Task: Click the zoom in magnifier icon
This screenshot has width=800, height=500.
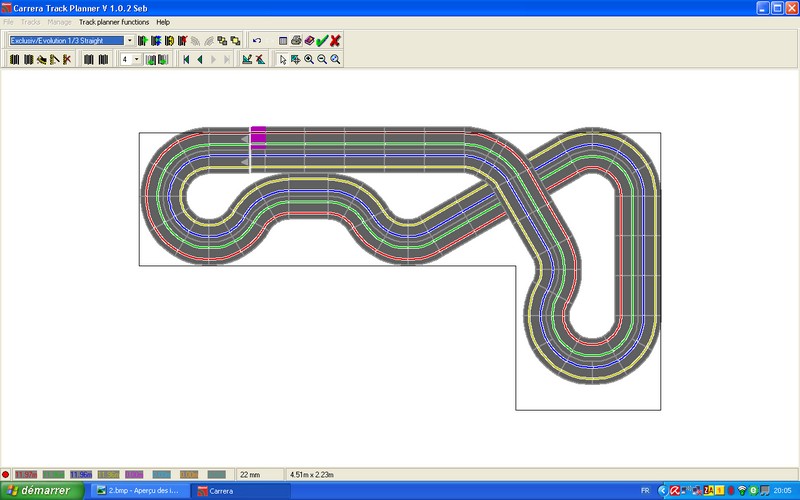Action: pos(309,60)
